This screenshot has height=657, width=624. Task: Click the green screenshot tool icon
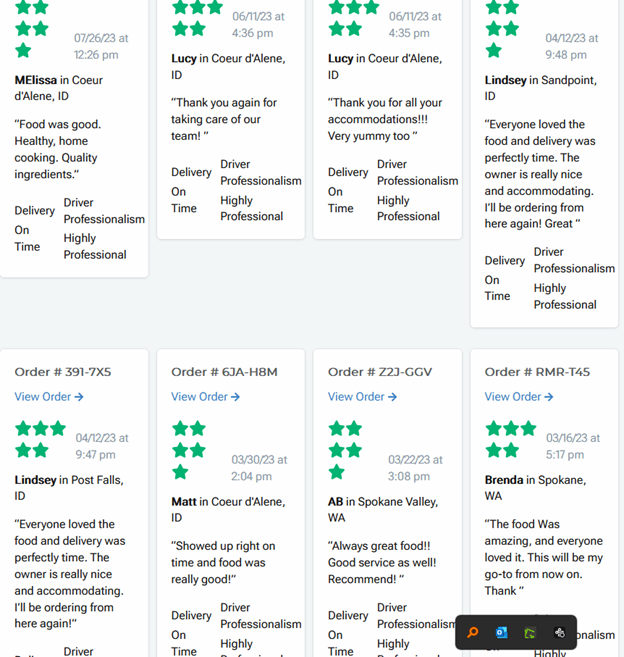point(530,632)
